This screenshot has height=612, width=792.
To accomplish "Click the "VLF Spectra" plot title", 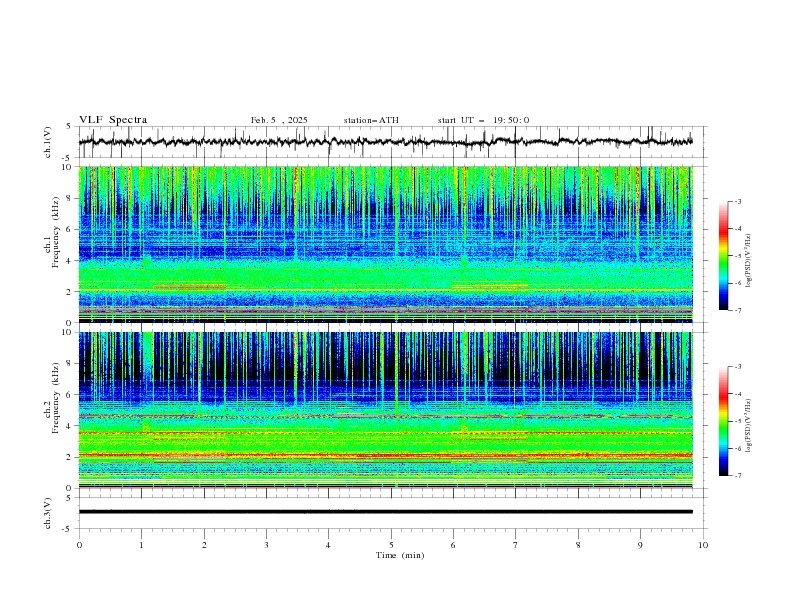I will pos(113,120).
